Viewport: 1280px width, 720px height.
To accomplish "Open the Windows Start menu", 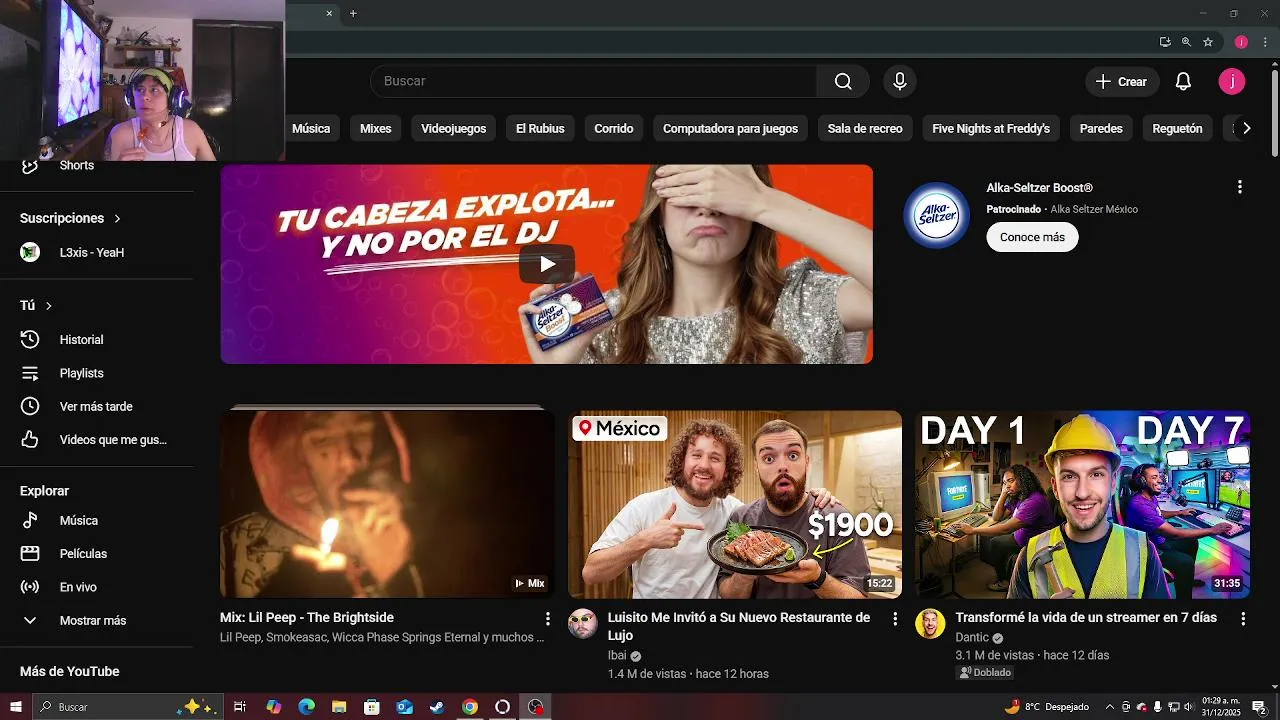I will pos(16,707).
